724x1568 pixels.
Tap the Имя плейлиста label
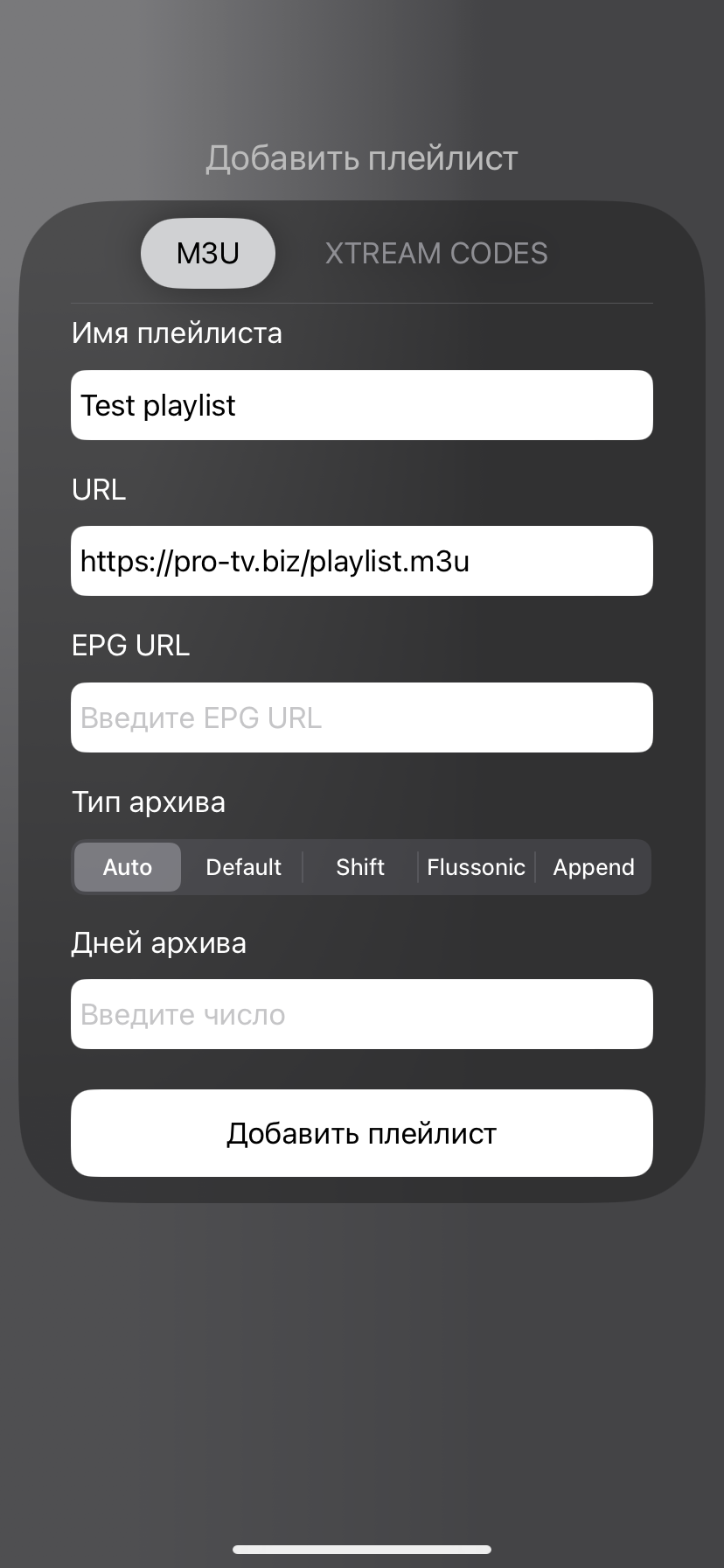pyautogui.click(x=177, y=333)
